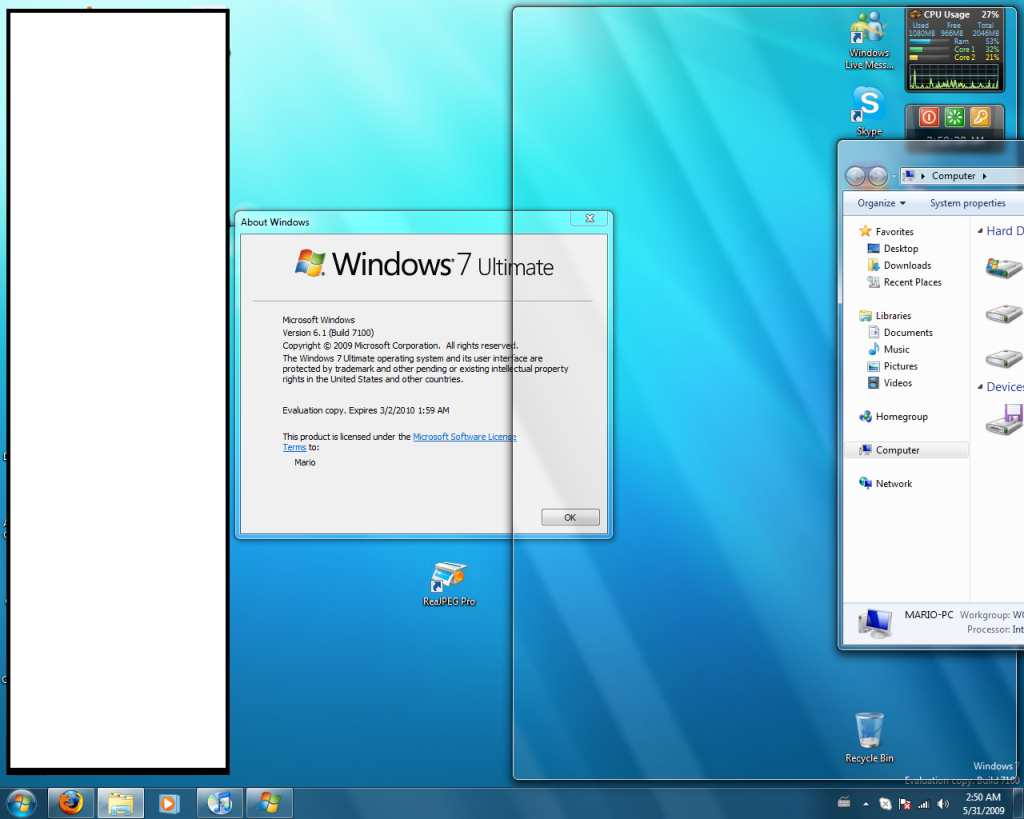Click System properties in the Explorer toolbar
The height and width of the screenshot is (819, 1024).
[x=967, y=203]
